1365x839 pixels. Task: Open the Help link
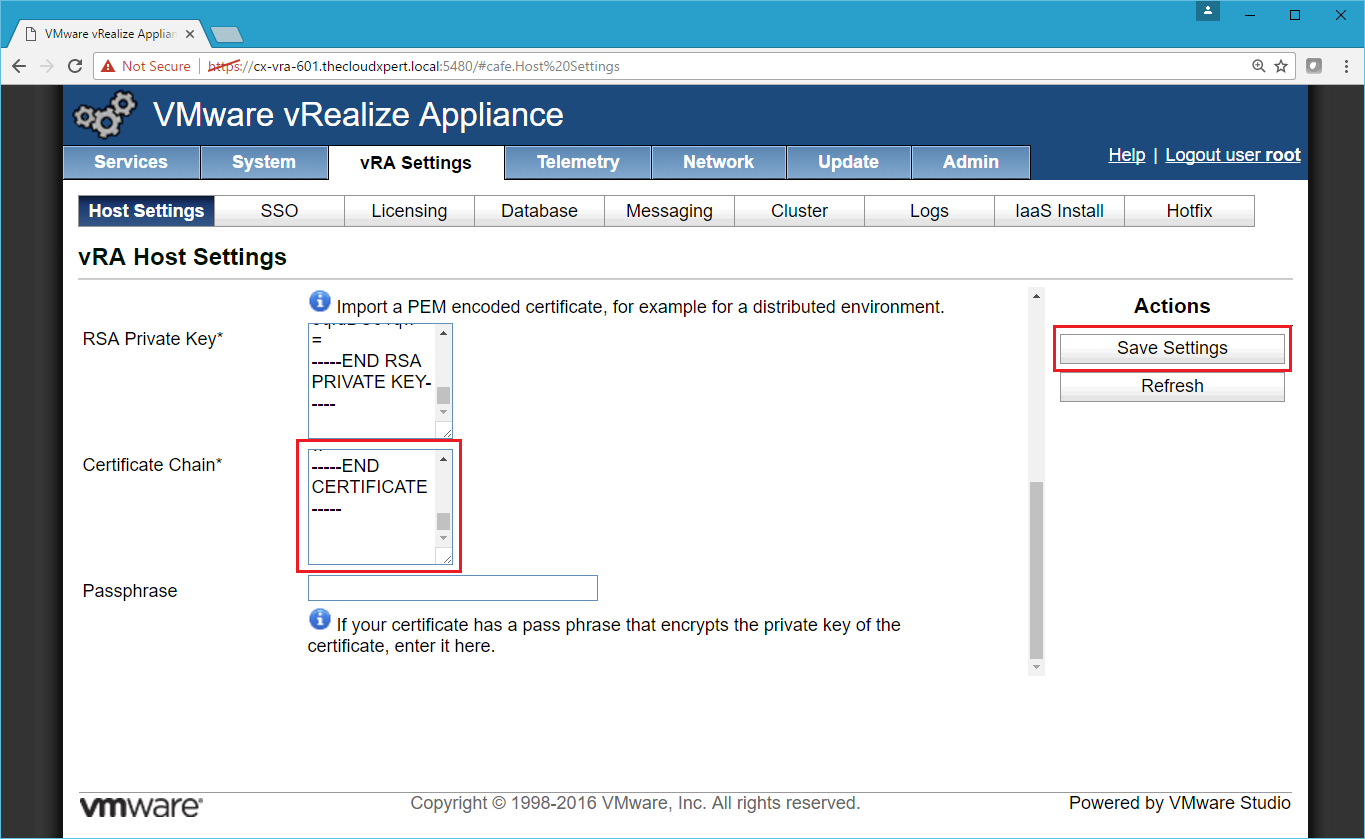pos(1126,155)
